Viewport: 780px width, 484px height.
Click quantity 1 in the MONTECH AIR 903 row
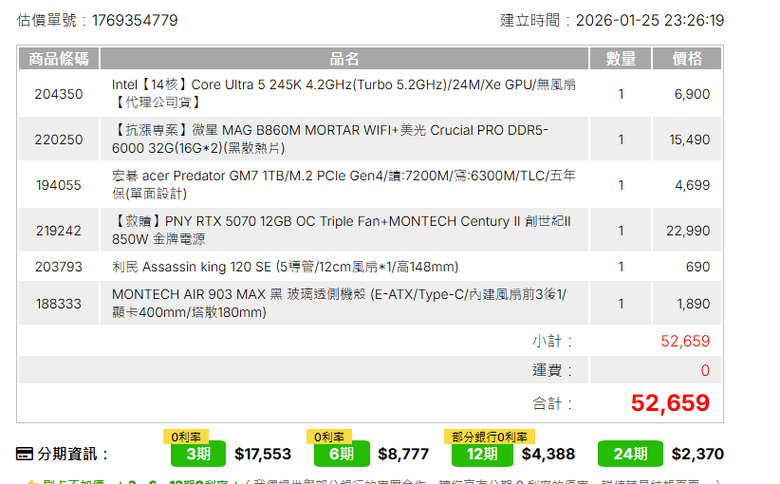pos(621,303)
